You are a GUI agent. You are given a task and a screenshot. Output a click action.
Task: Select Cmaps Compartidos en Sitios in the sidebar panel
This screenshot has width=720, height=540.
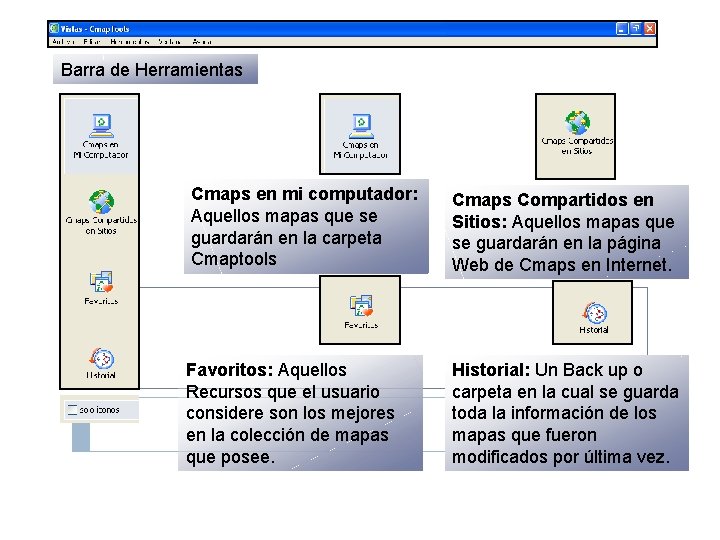(x=101, y=212)
